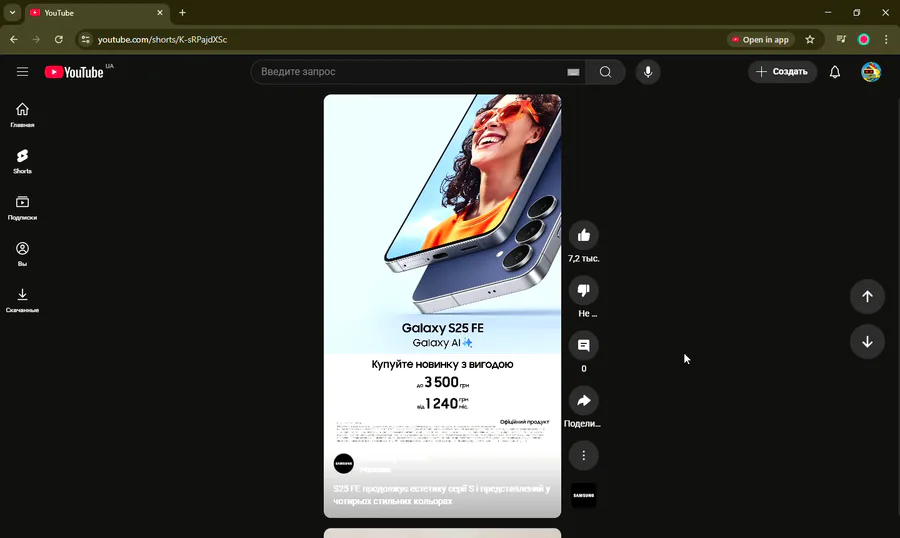Open site information icon in address bar
900x538 pixels.
(86, 40)
